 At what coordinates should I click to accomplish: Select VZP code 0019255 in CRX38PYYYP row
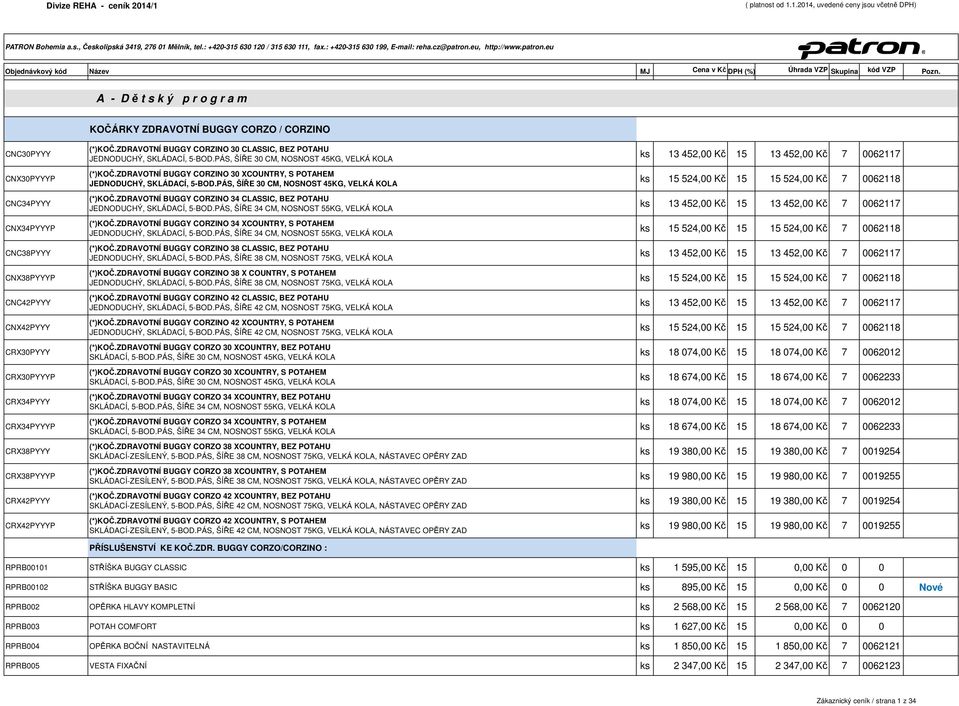point(881,477)
